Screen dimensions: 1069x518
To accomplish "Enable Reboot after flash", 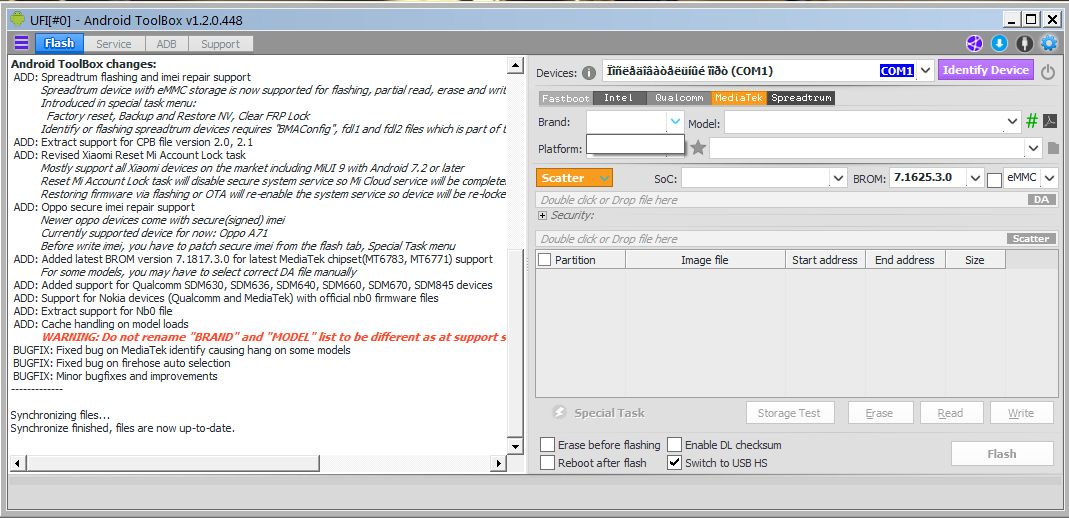I will point(547,463).
